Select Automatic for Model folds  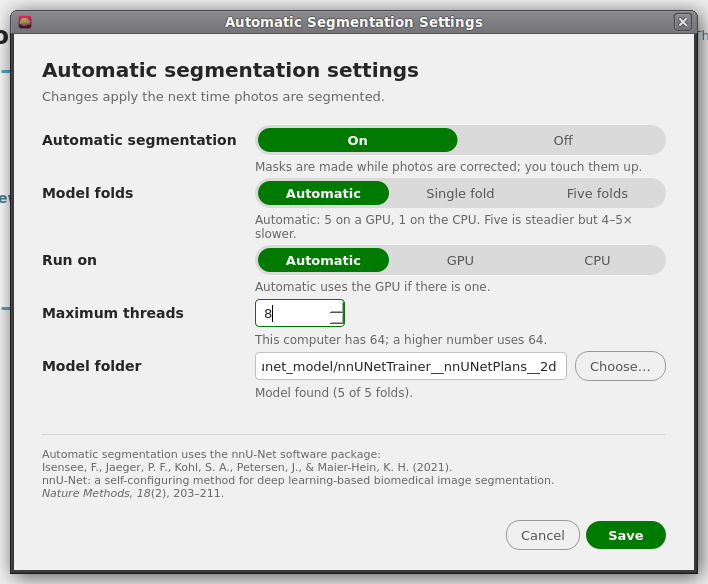point(323,193)
